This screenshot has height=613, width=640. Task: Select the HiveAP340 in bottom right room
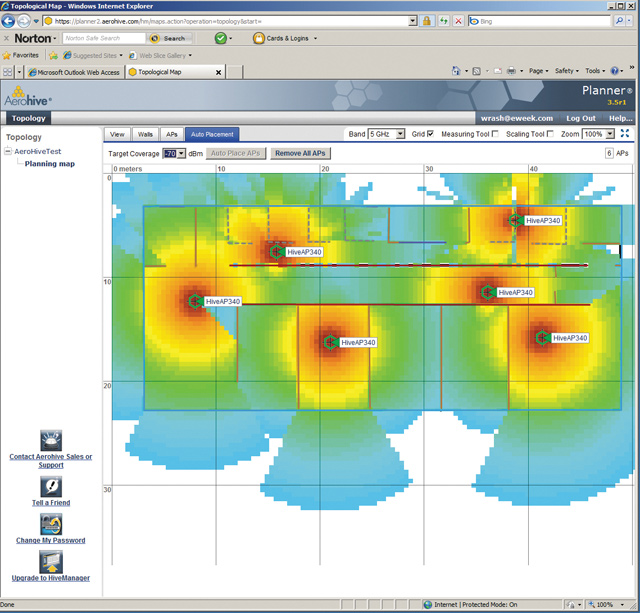pyautogui.click(x=542, y=338)
